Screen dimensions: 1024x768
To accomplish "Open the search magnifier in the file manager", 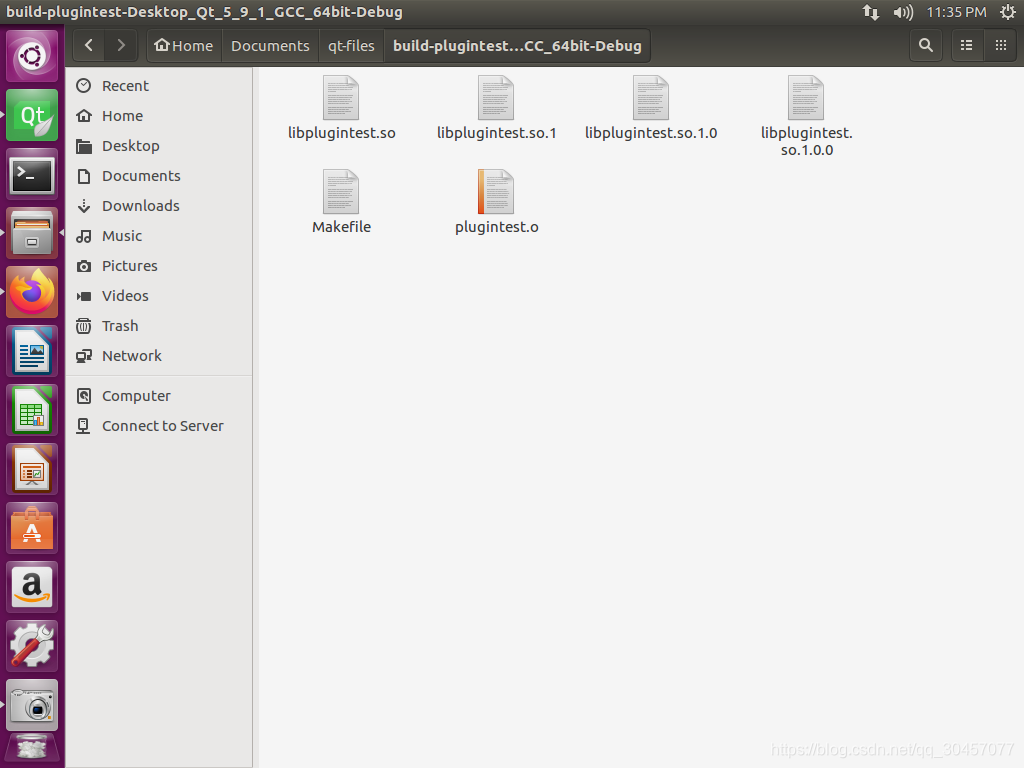I will click(925, 45).
